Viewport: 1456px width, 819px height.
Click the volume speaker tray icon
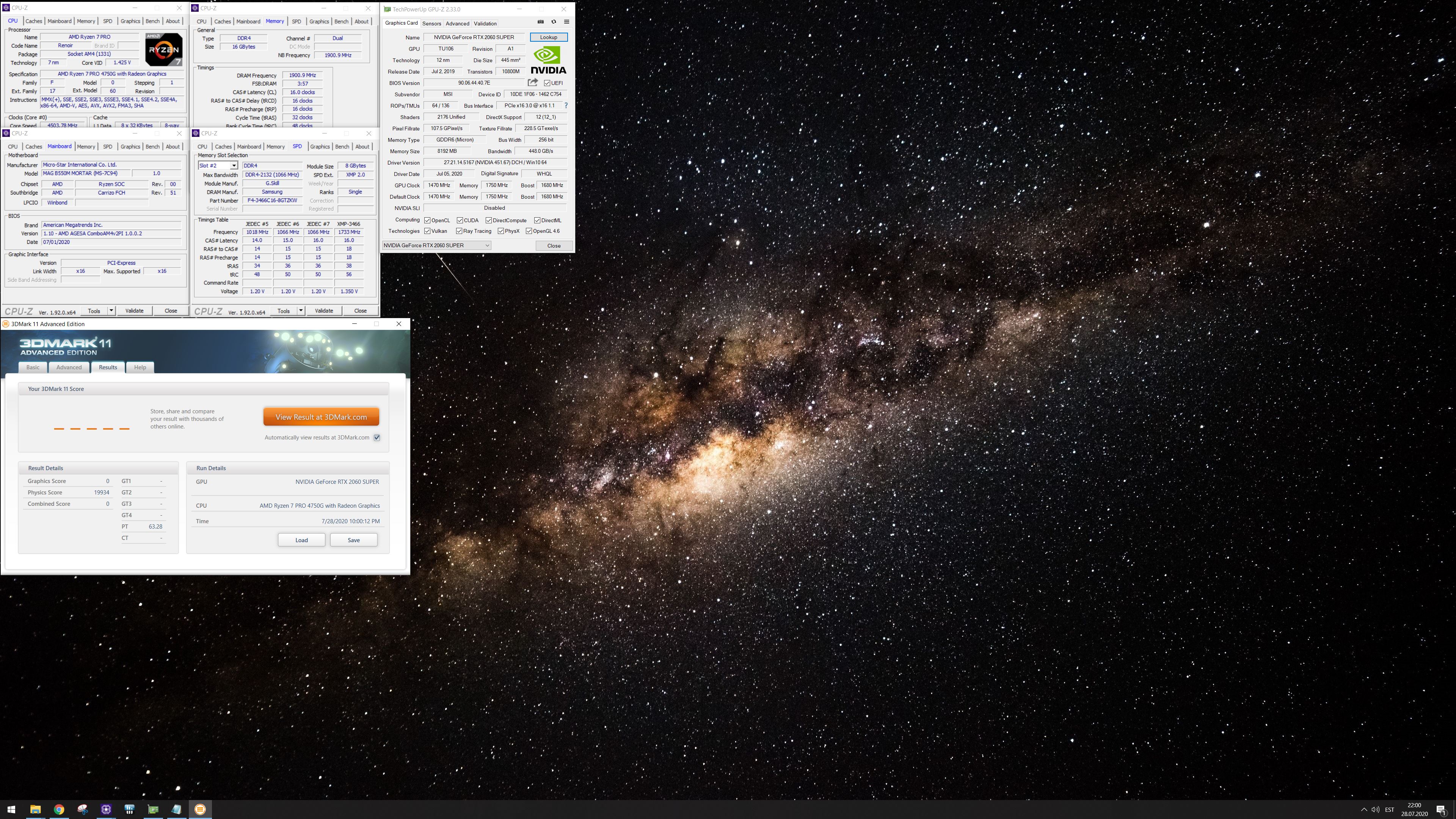[x=1375, y=810]
